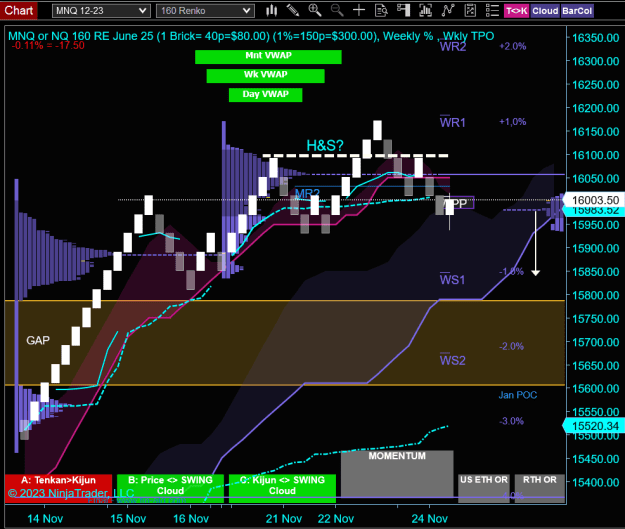Click the -2.0% weekly percent label
This screenshot has width=625, height=529.
[511, 346]
